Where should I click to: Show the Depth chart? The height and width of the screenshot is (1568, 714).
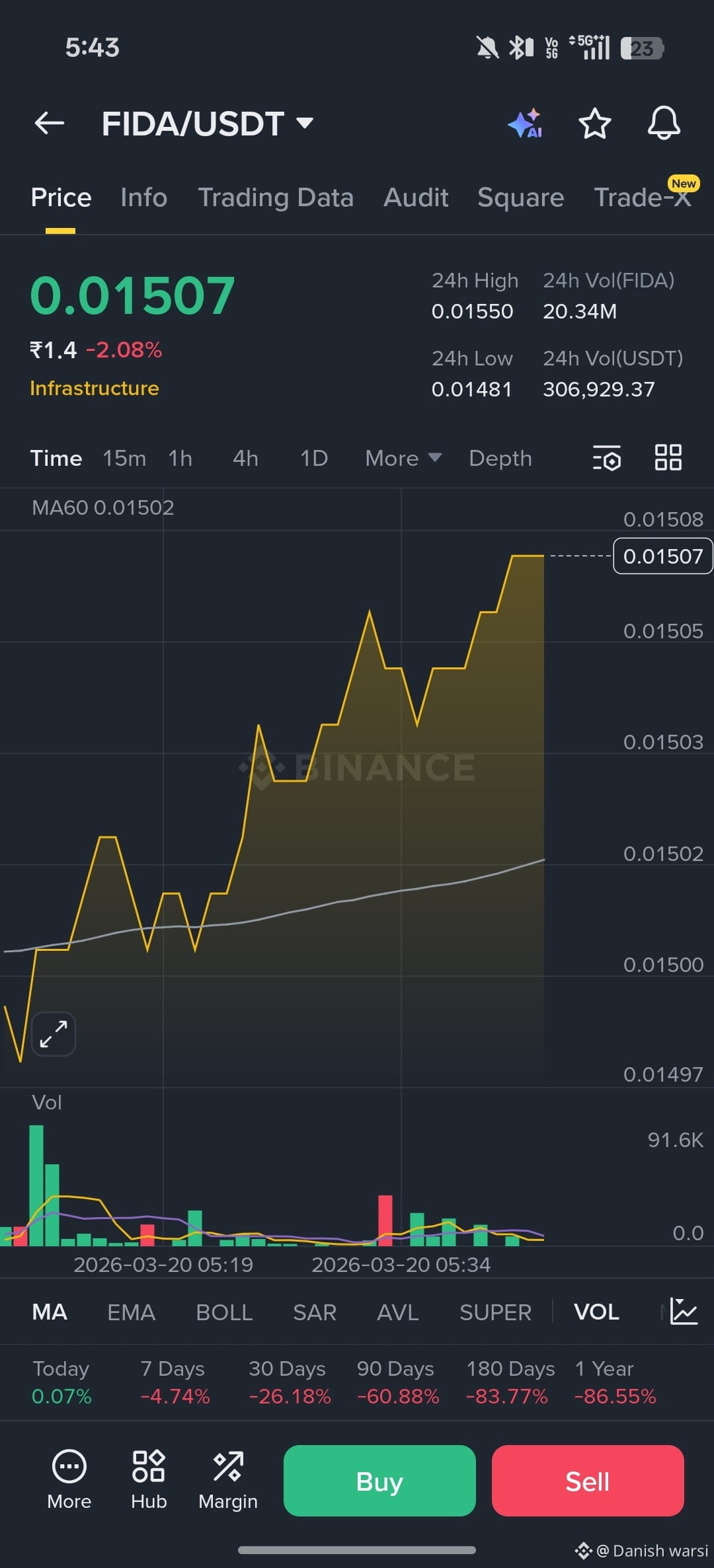pyautogui.click(x=500, y=458)
